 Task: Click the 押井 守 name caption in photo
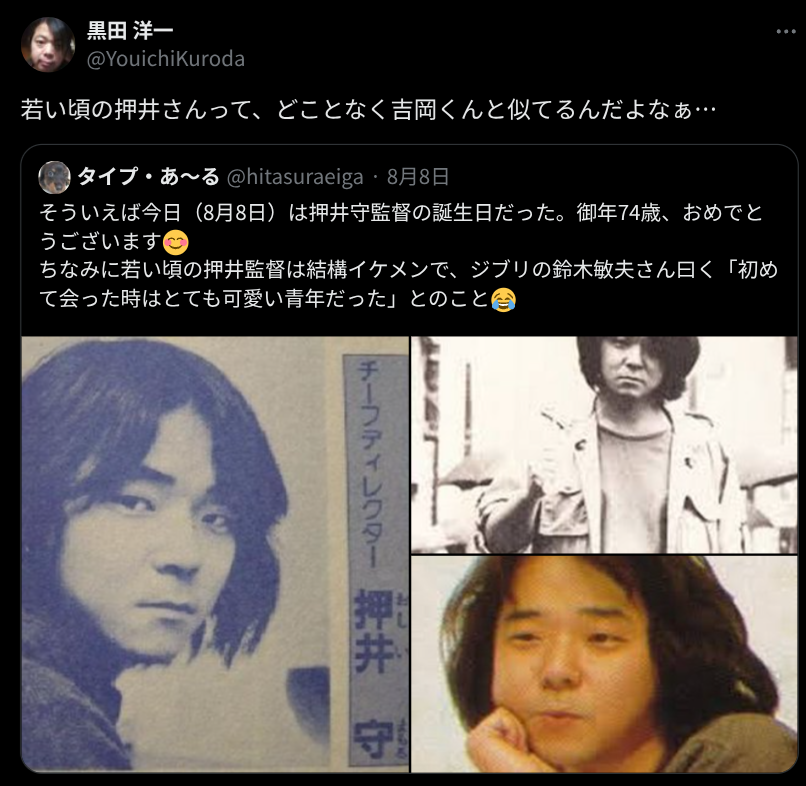[375, 673]
